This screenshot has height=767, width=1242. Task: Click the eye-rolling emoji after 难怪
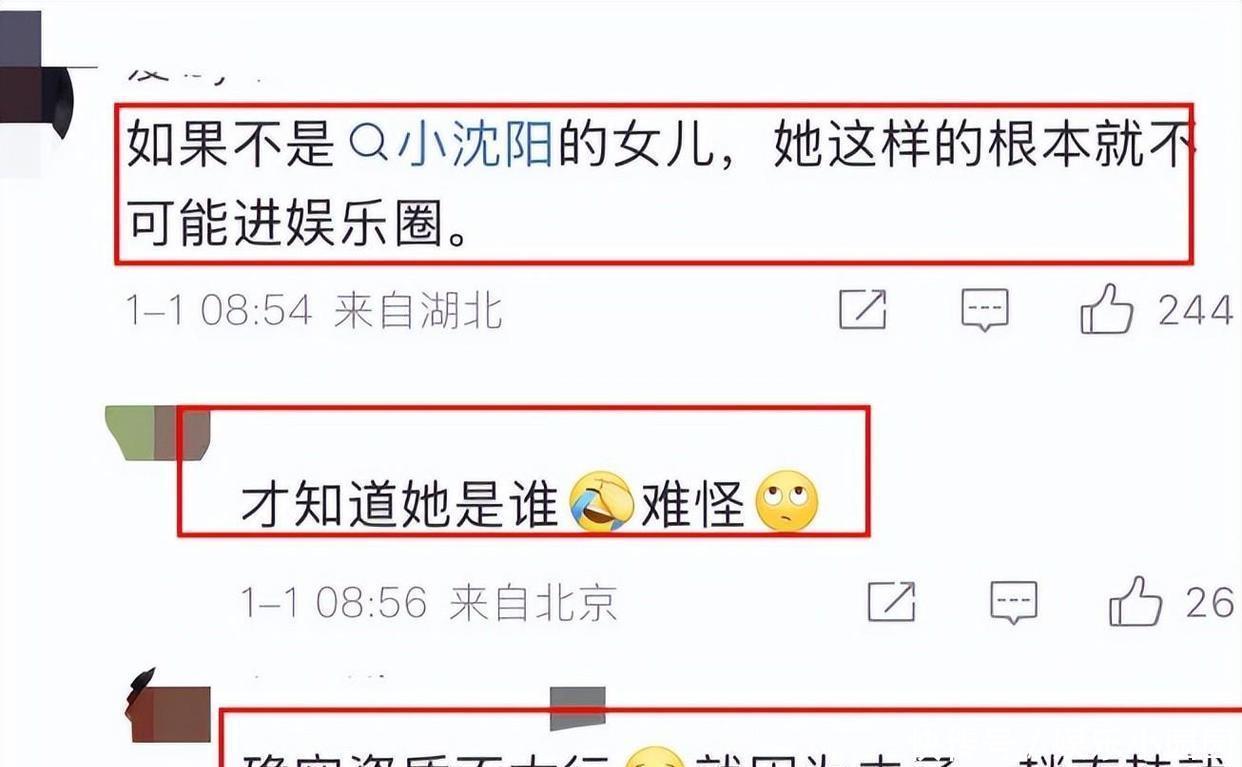point(787,501)
